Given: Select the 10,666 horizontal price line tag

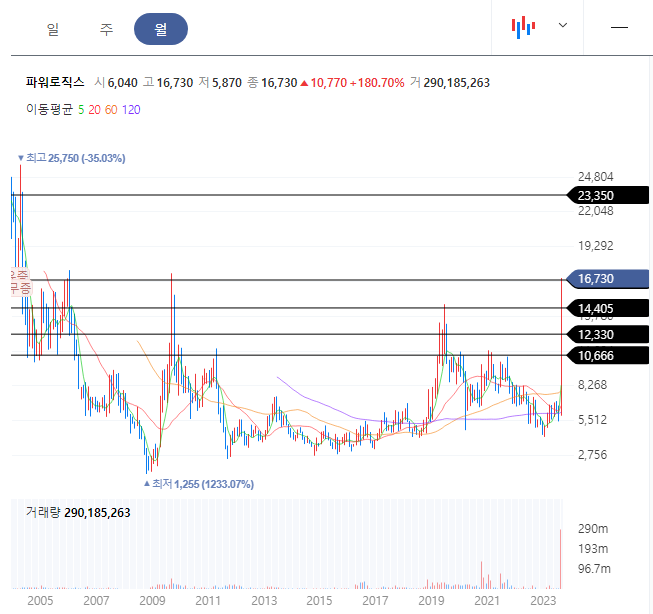Looking at the screenshot, I should coord(608,356).
